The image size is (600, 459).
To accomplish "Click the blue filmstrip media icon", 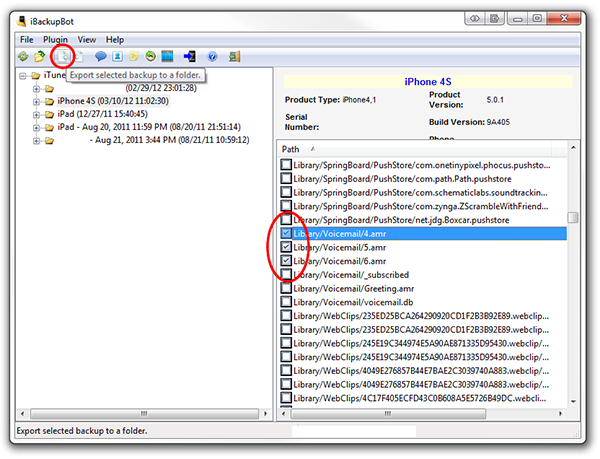I will [168, 56].
